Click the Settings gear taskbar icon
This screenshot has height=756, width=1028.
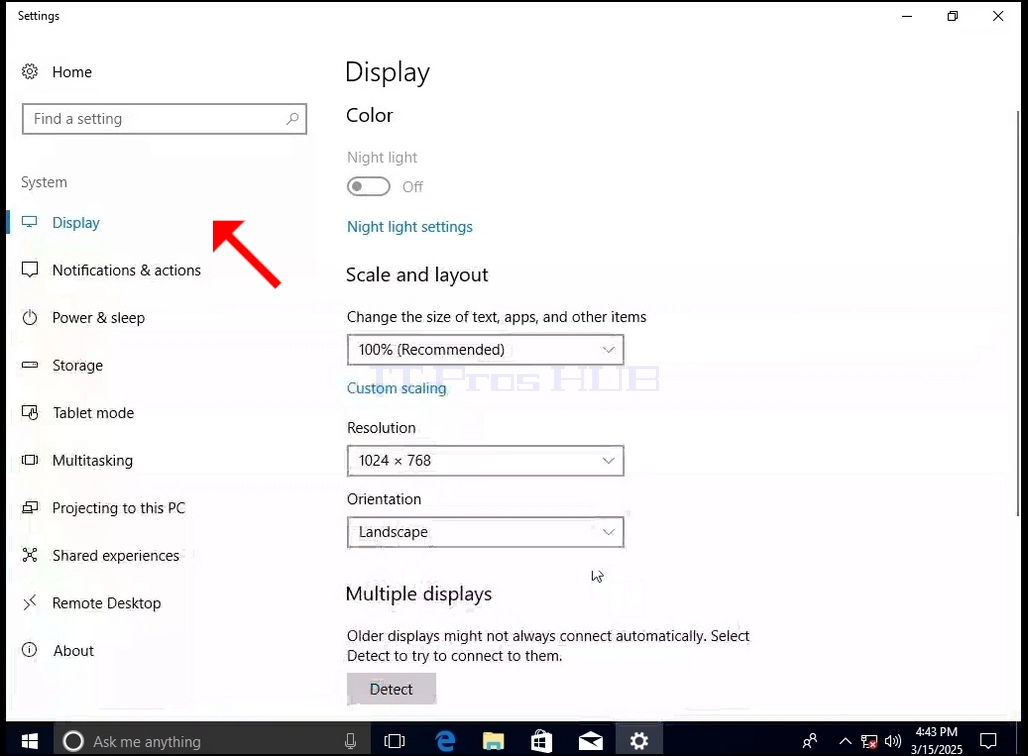pos(639,741)
